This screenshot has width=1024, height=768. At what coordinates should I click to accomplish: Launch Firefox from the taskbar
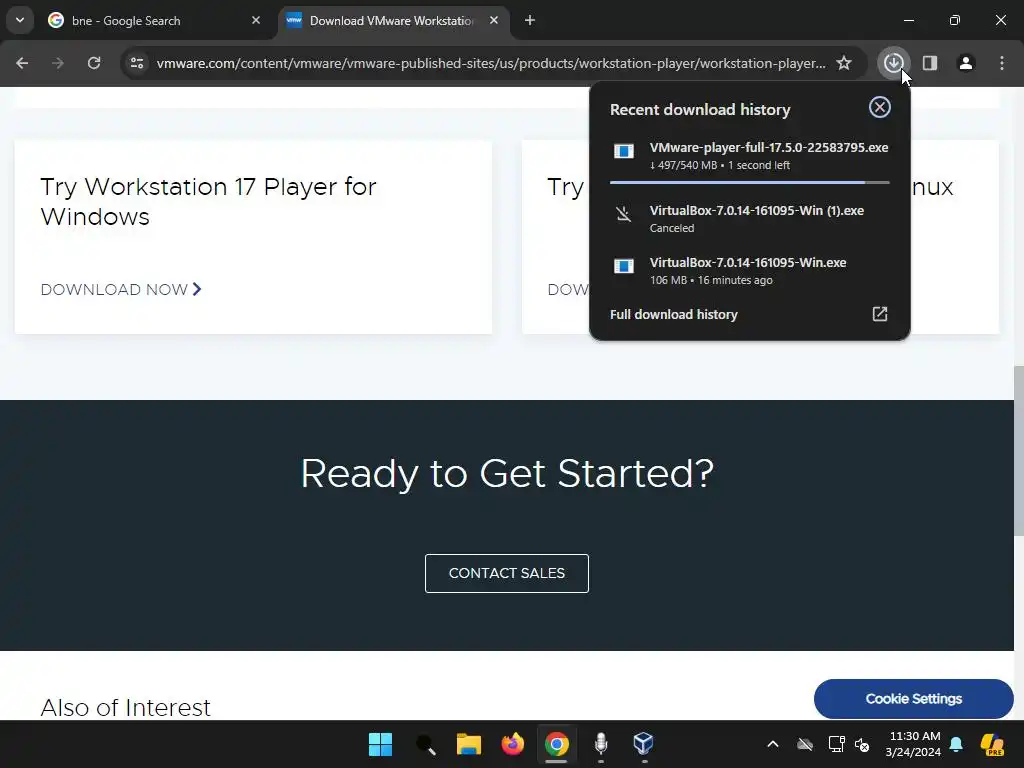point(513,744)
